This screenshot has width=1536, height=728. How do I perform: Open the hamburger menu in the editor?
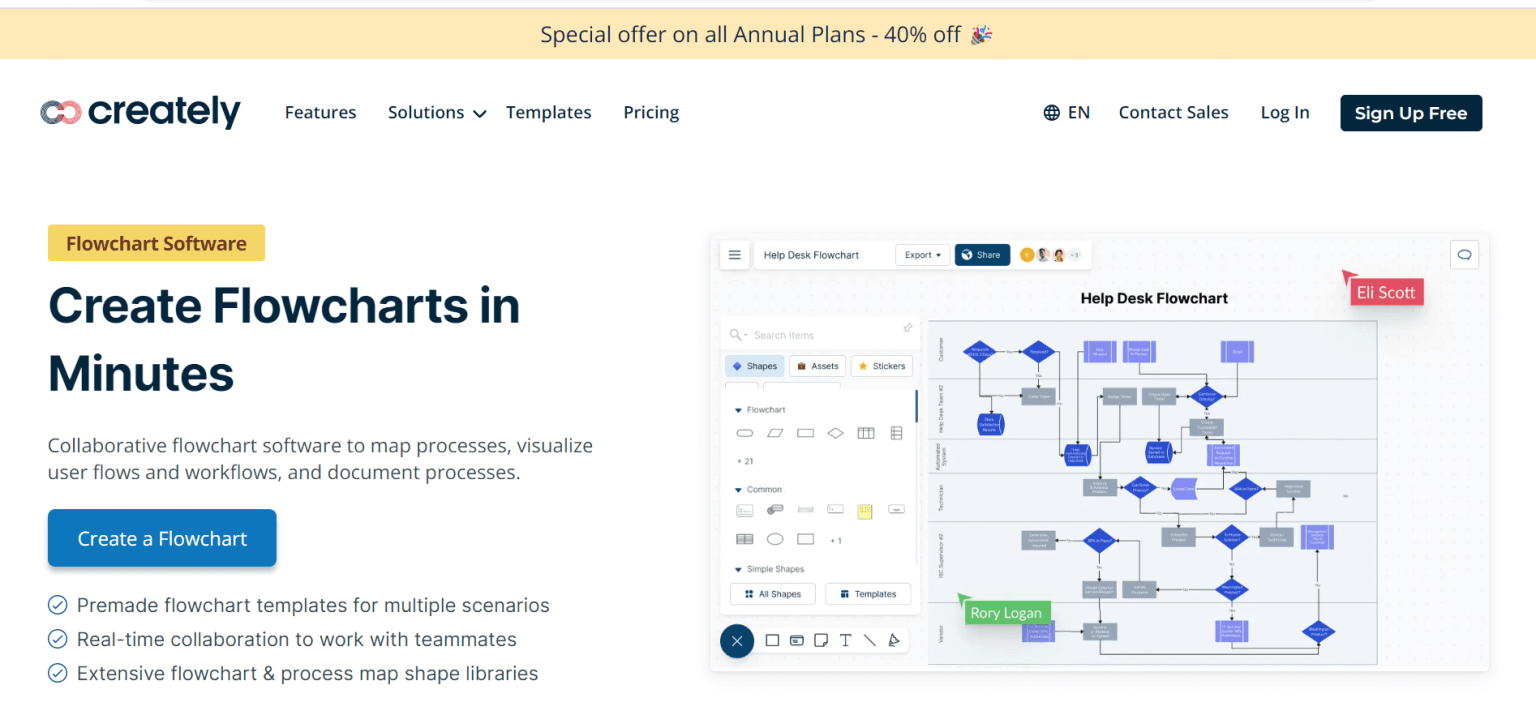tap(735, 255)
